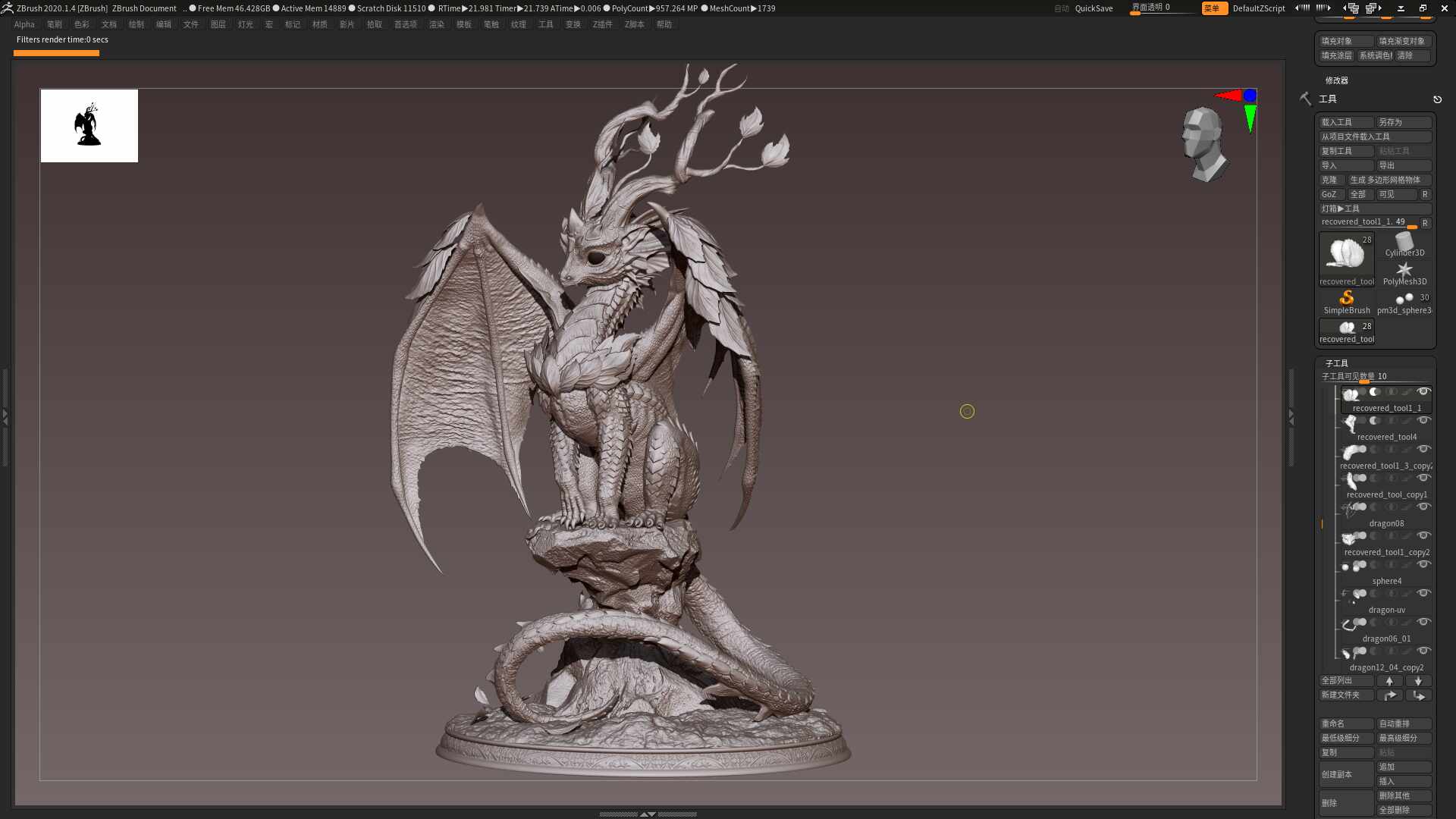Collapse the 子工具 subtool panel
The width and height of the screenshot is (1456, 819).
(1336, 363)
